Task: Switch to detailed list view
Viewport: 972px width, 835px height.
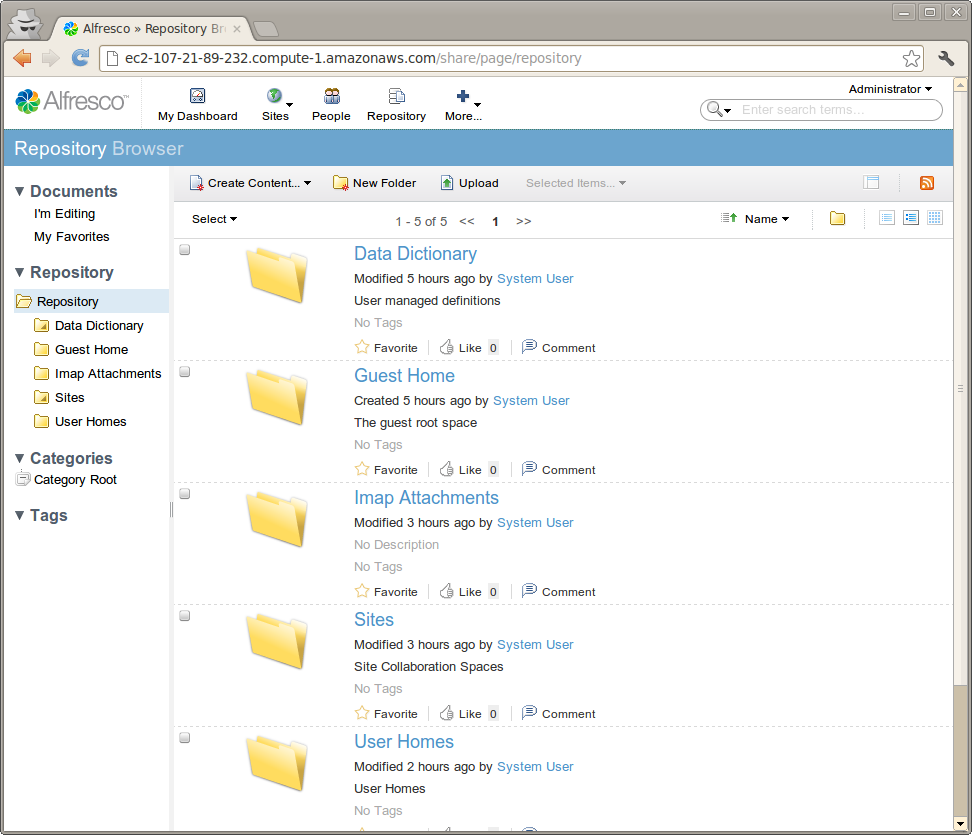Action: [911, 218]
